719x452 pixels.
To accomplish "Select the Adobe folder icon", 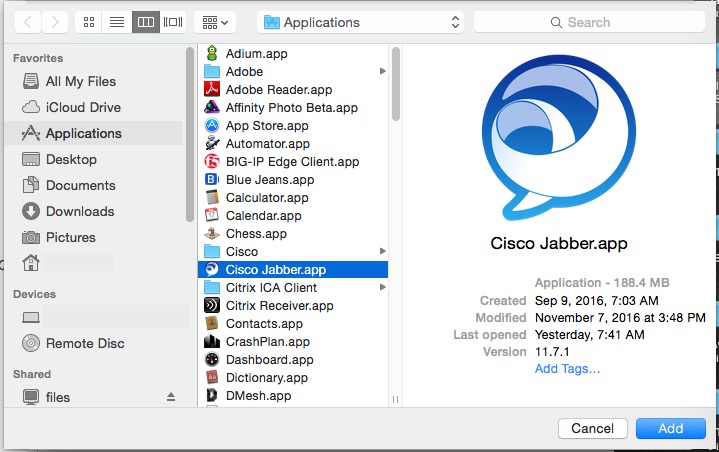I will pos(211,72).
